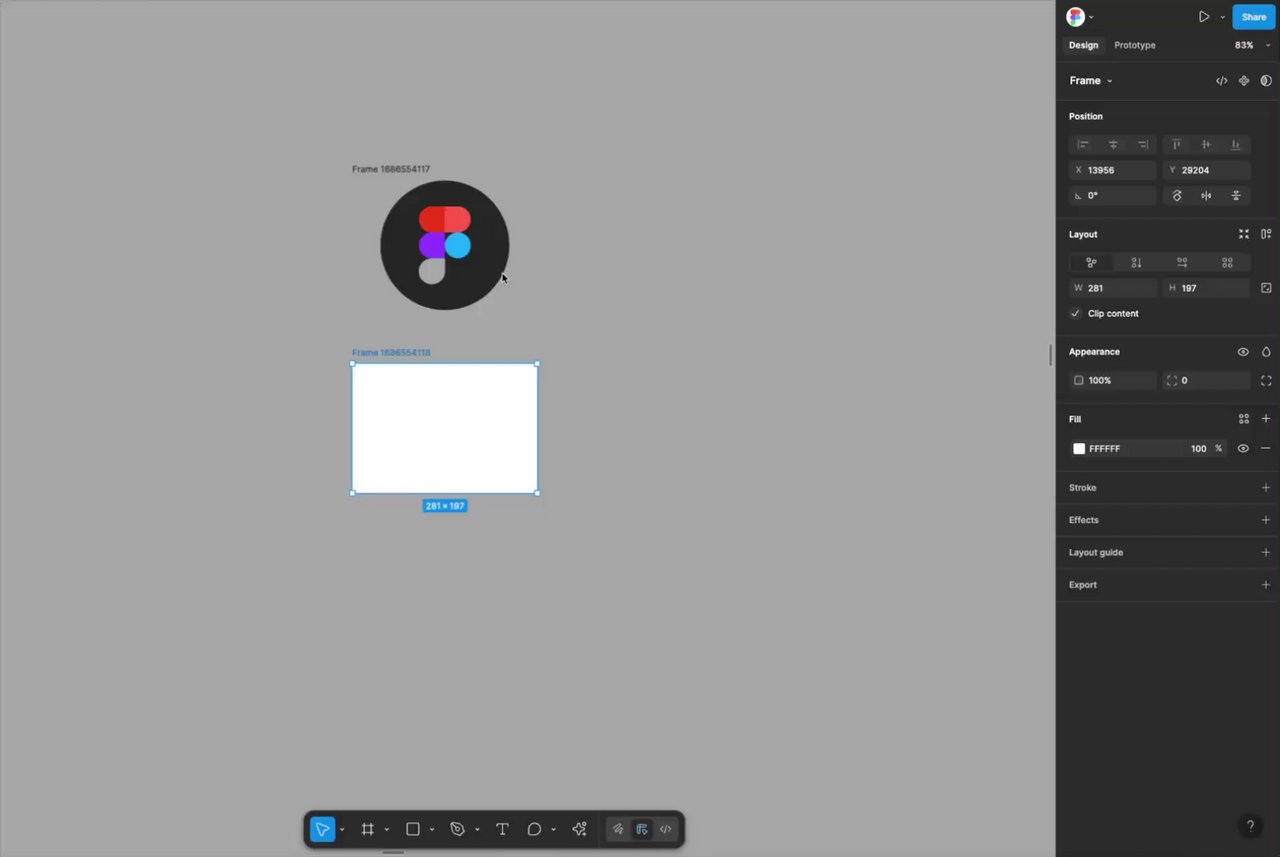Open the blend mode droplet icon

(x=1266, y=352)
